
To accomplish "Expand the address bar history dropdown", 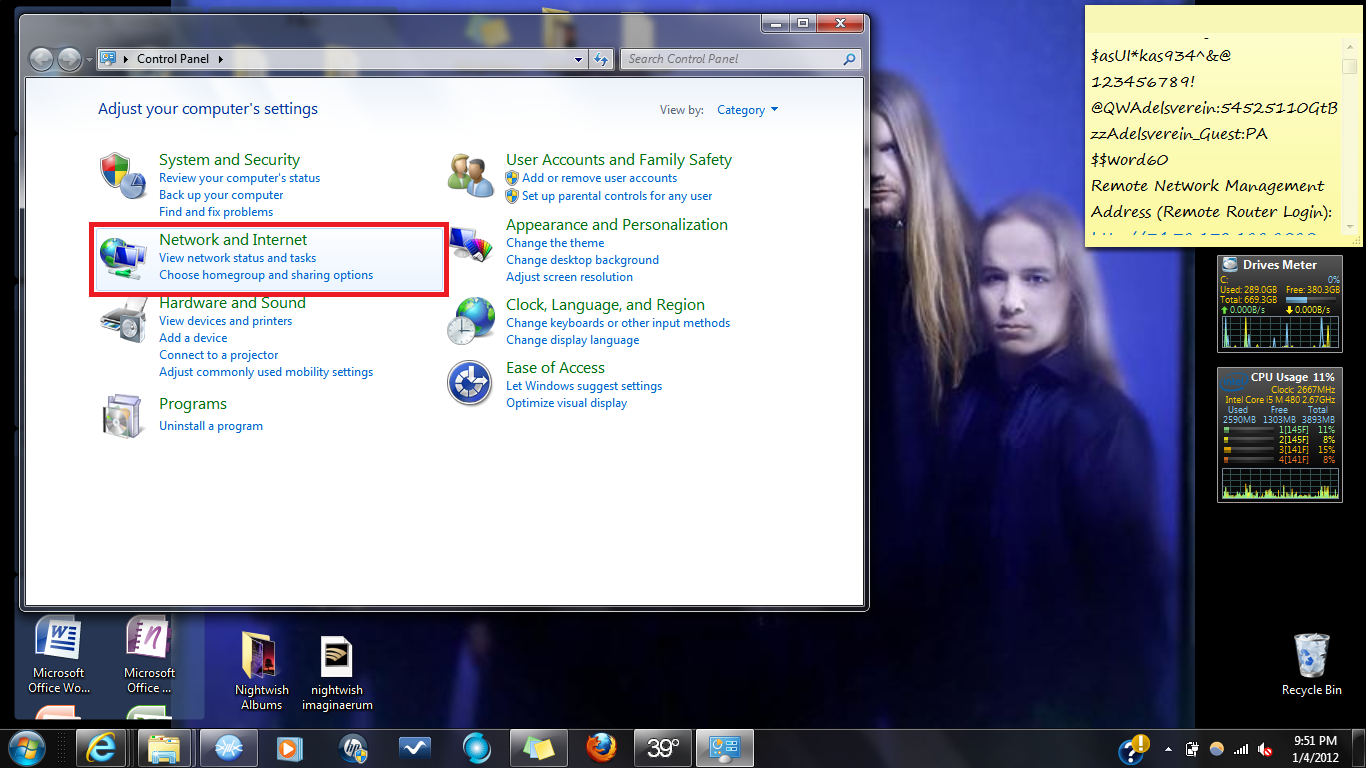I will (578, 59).
